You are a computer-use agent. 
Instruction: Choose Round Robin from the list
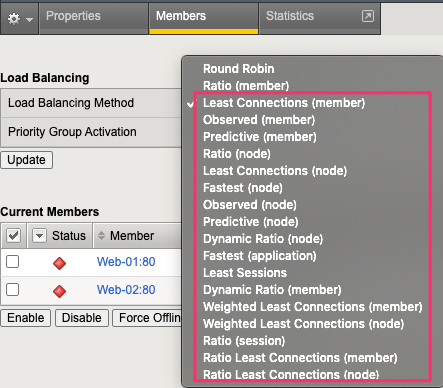[239, 69]
